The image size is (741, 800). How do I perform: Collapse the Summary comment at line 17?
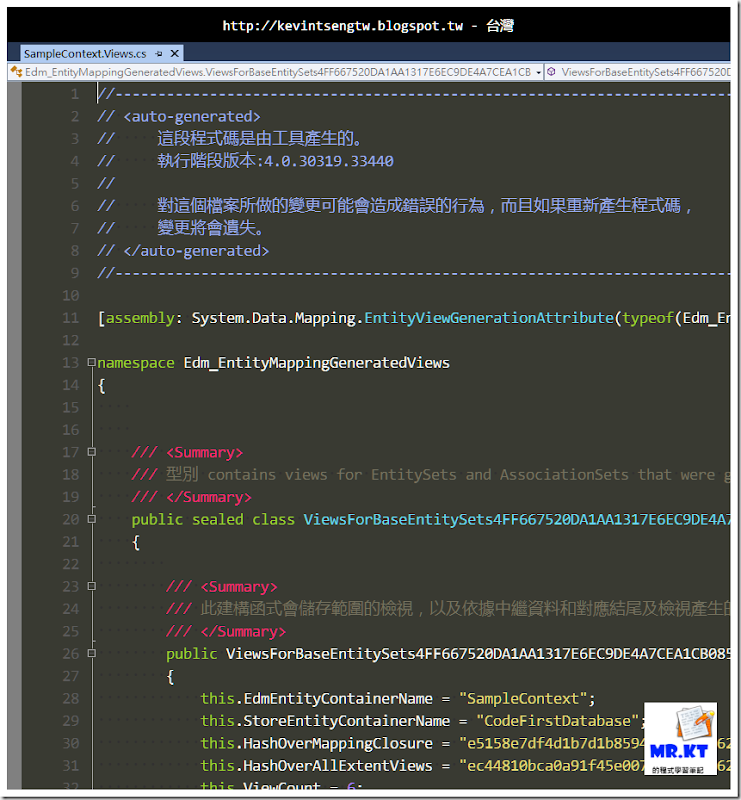(x=91, y=452)
